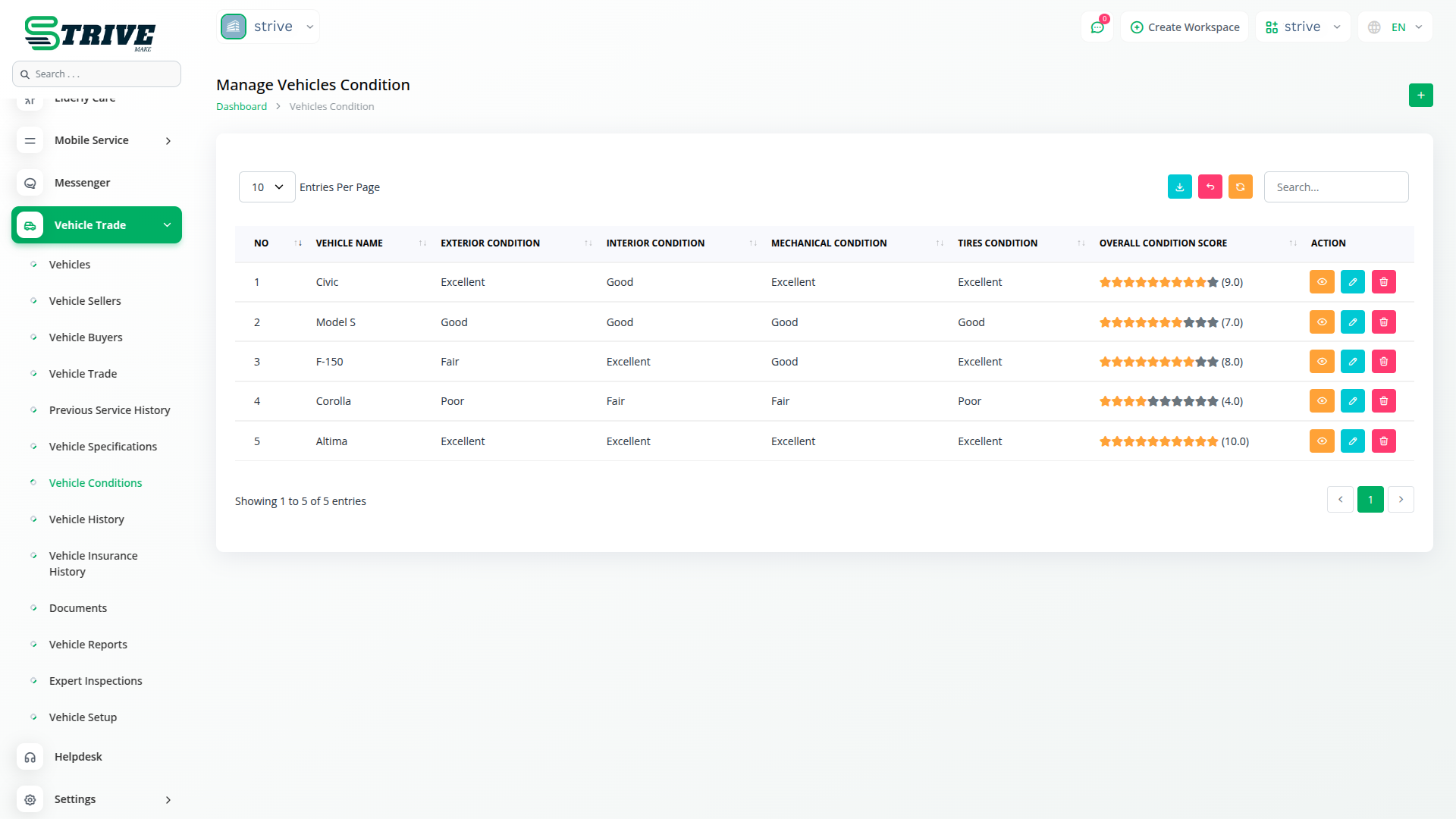Viewport: 1456px width, 819px height.
Task: Go to Dashboard breadcrumb link
Action: [x=241, y=107]
